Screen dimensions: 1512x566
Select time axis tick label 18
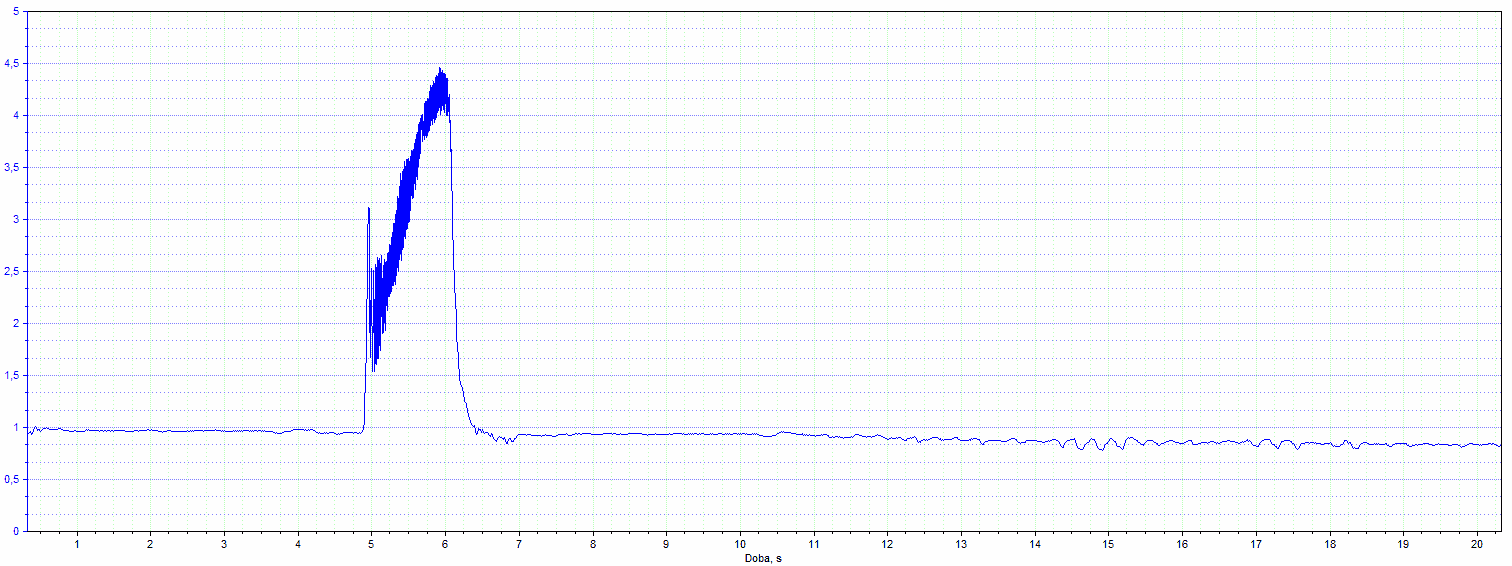1330,545
